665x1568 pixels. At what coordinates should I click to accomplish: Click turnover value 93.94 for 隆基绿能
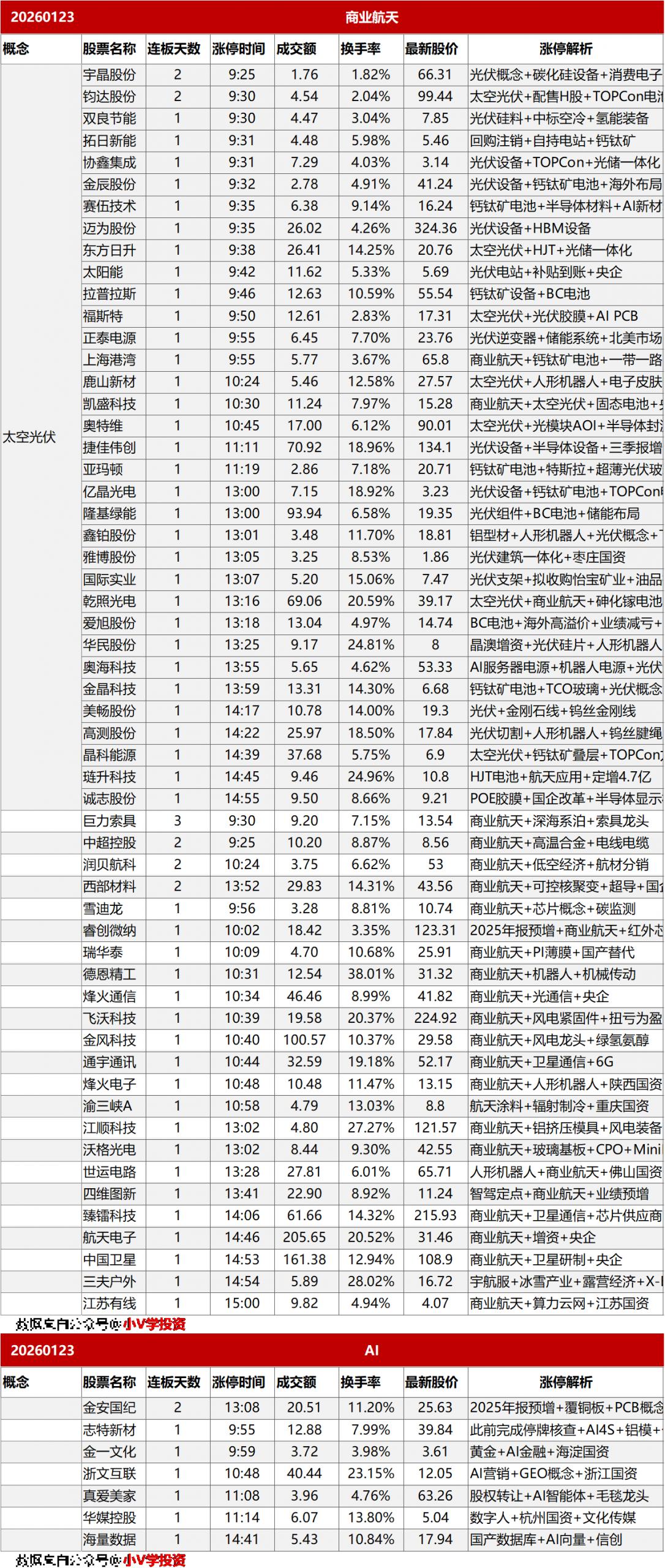304,513
